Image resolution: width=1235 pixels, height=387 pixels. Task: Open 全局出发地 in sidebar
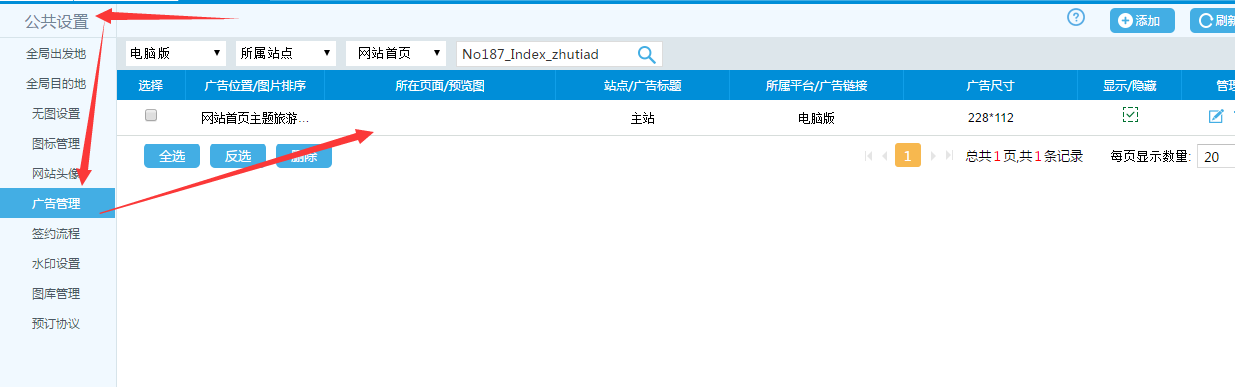coord(57,54)
